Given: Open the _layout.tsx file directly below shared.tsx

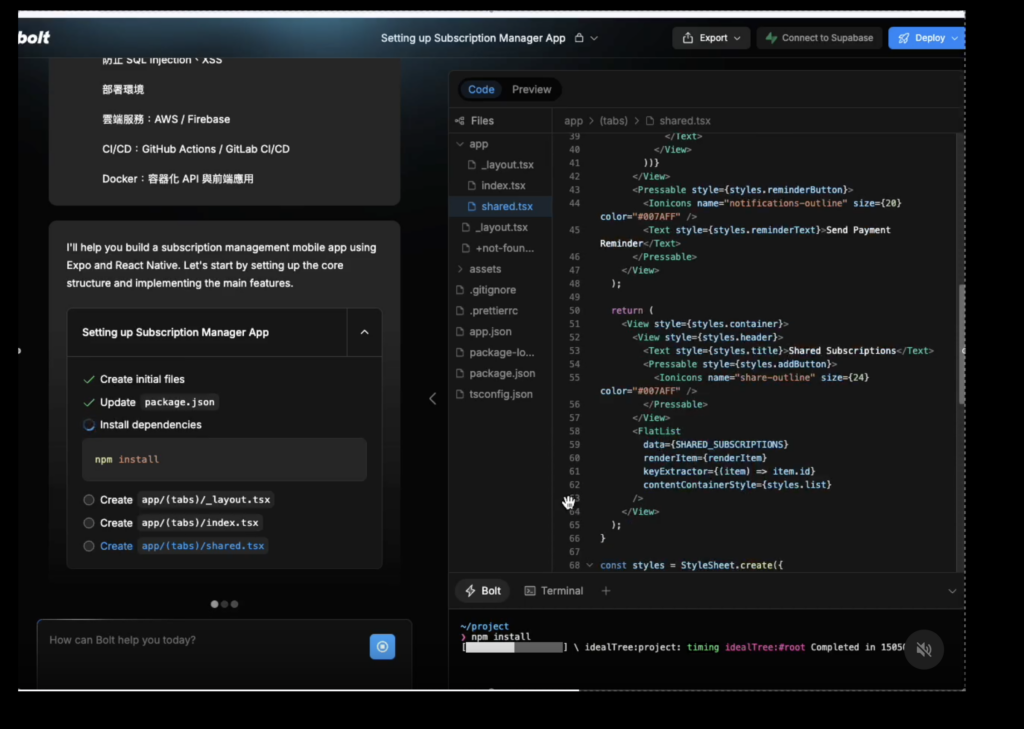Looking at the screenshot, I should click(500, 227).
